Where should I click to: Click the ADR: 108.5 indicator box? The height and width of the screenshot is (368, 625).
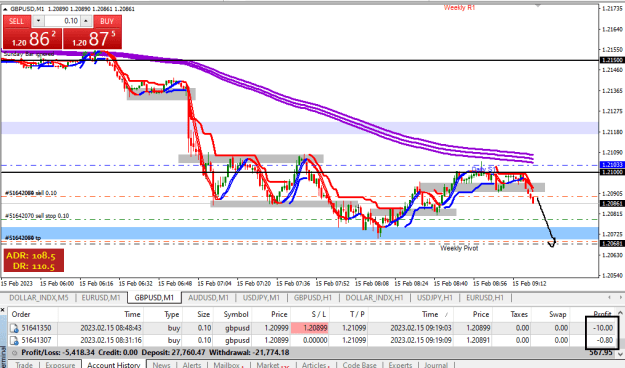point(33,261)
